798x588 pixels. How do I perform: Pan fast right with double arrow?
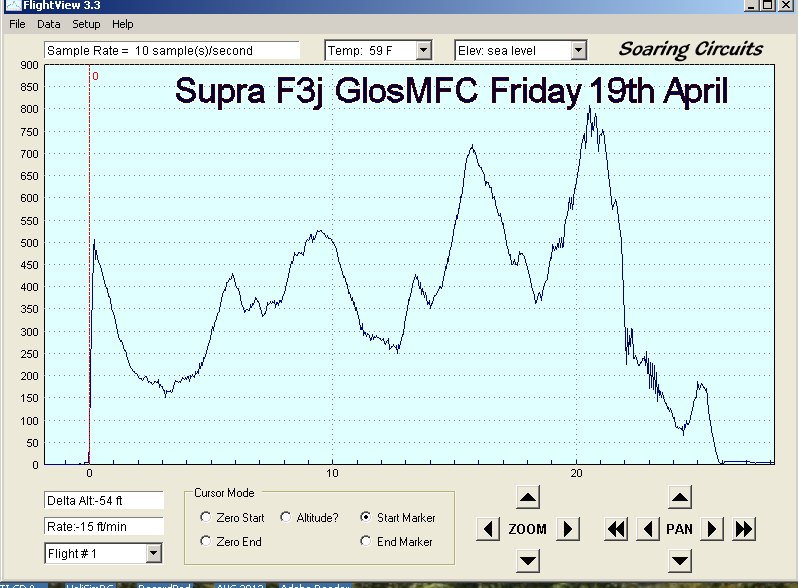744,529
